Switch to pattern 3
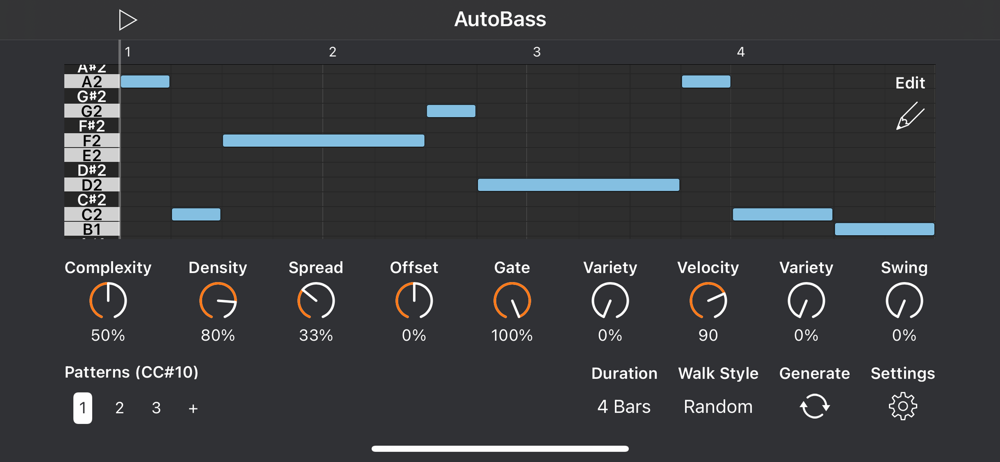This screenshot has height=462, width=1000. point(156,408)
